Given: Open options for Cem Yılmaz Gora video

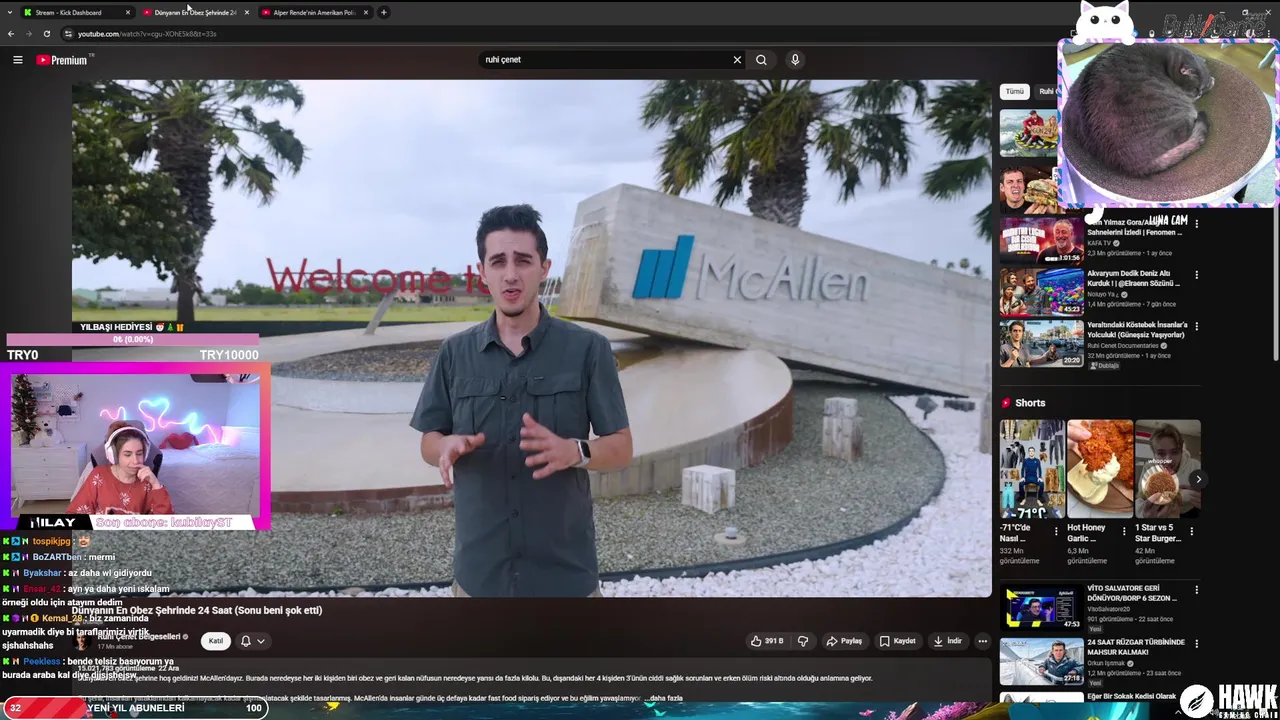Looking at the screenshot, I should [1196, 224].
